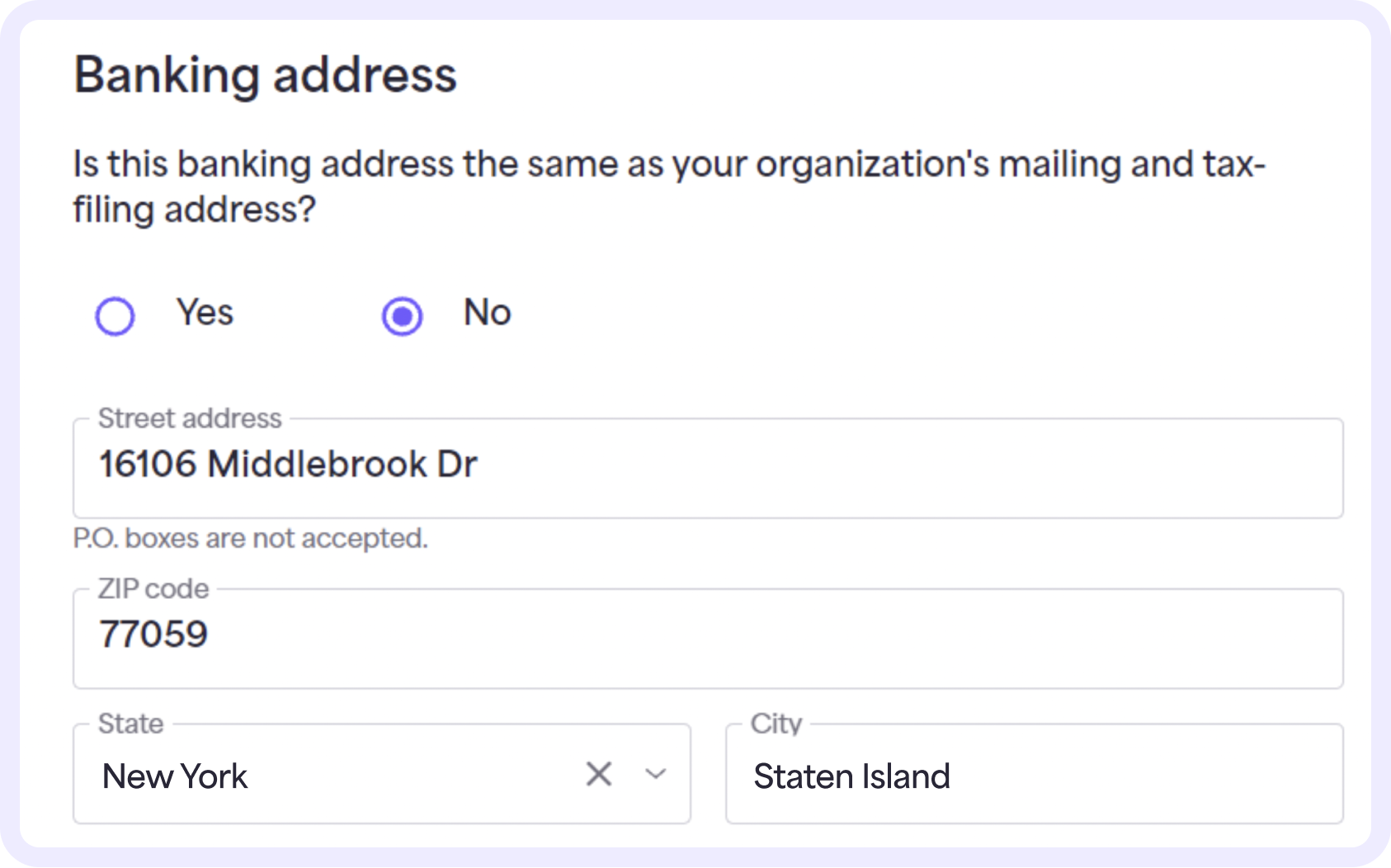1391x868 pixels.
Task: Expand the State dropdown chevron arrow
Action: point(656,774)
